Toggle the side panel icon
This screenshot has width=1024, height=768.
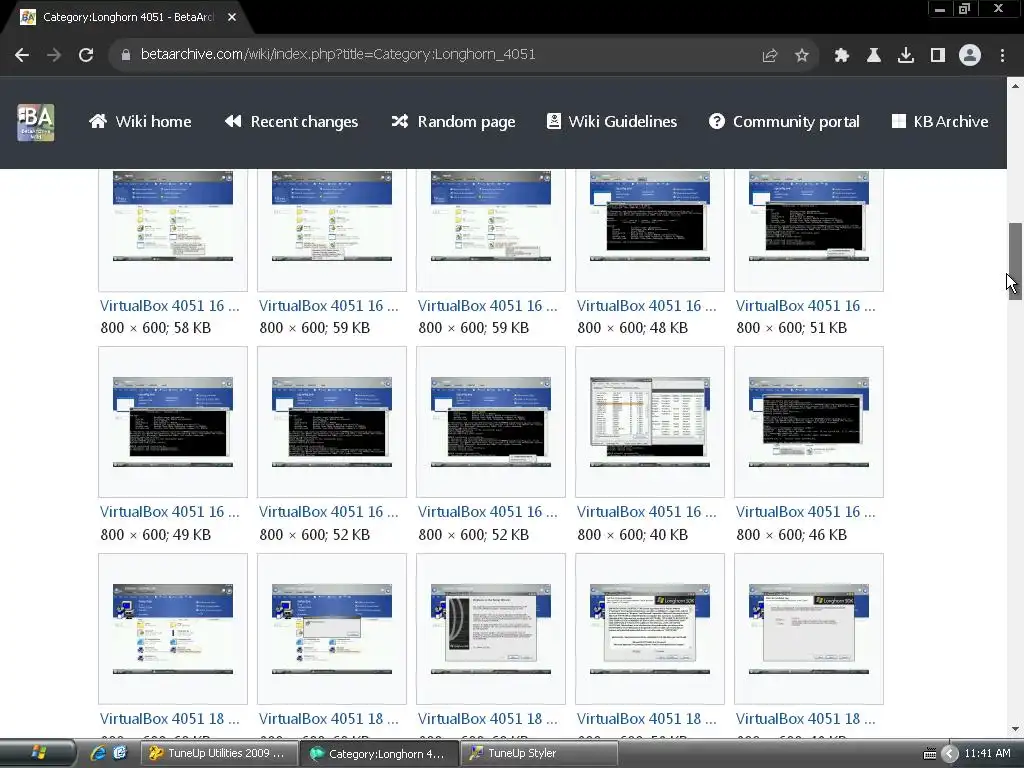click(x=938, y=56)
